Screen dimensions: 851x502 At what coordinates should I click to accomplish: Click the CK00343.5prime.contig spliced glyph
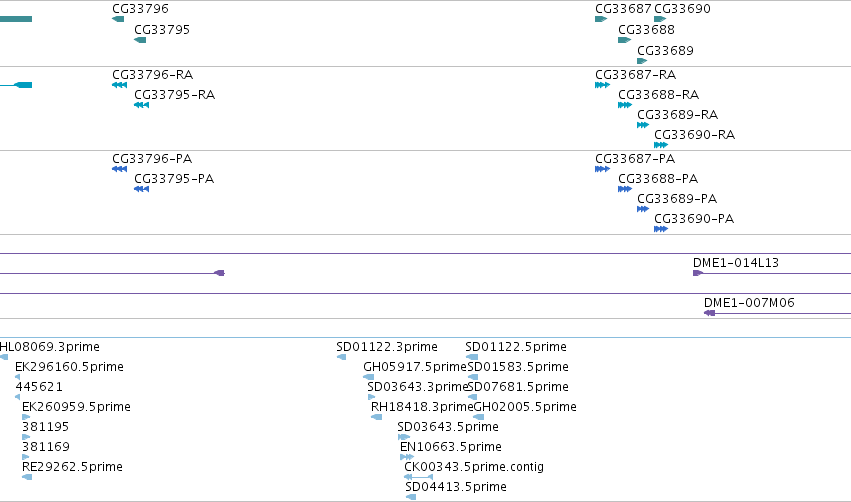tap(418, 476)
